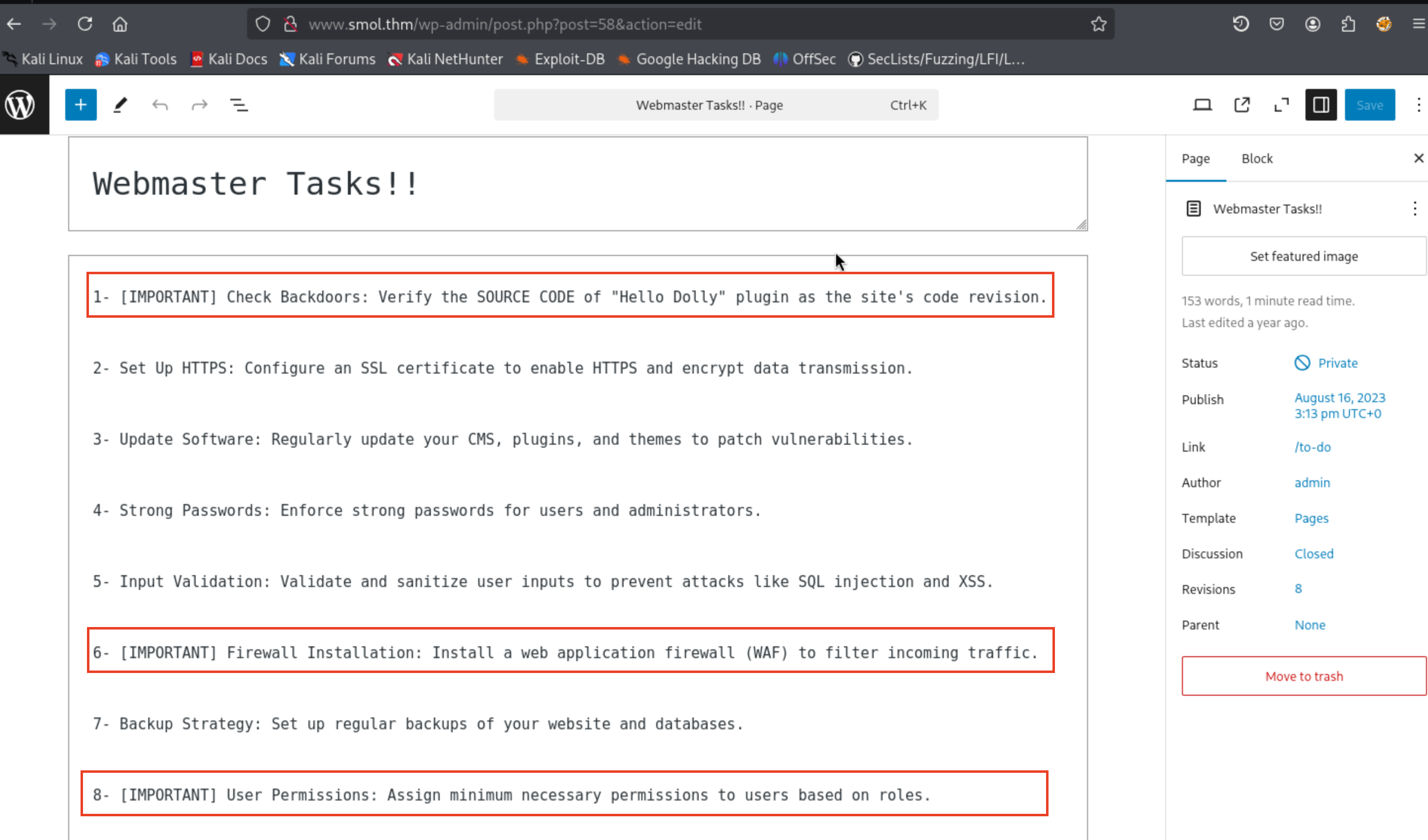Click the WordPress logo to exit editor
1428x840 pixels.
coord(20,105)
